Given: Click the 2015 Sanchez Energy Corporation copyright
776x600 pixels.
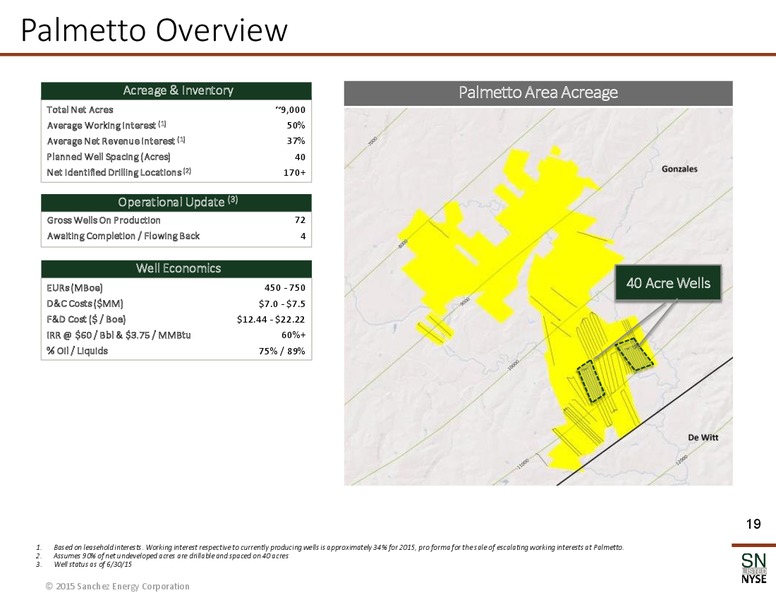Looking at the screenshot, I should [x=117, y=586].
